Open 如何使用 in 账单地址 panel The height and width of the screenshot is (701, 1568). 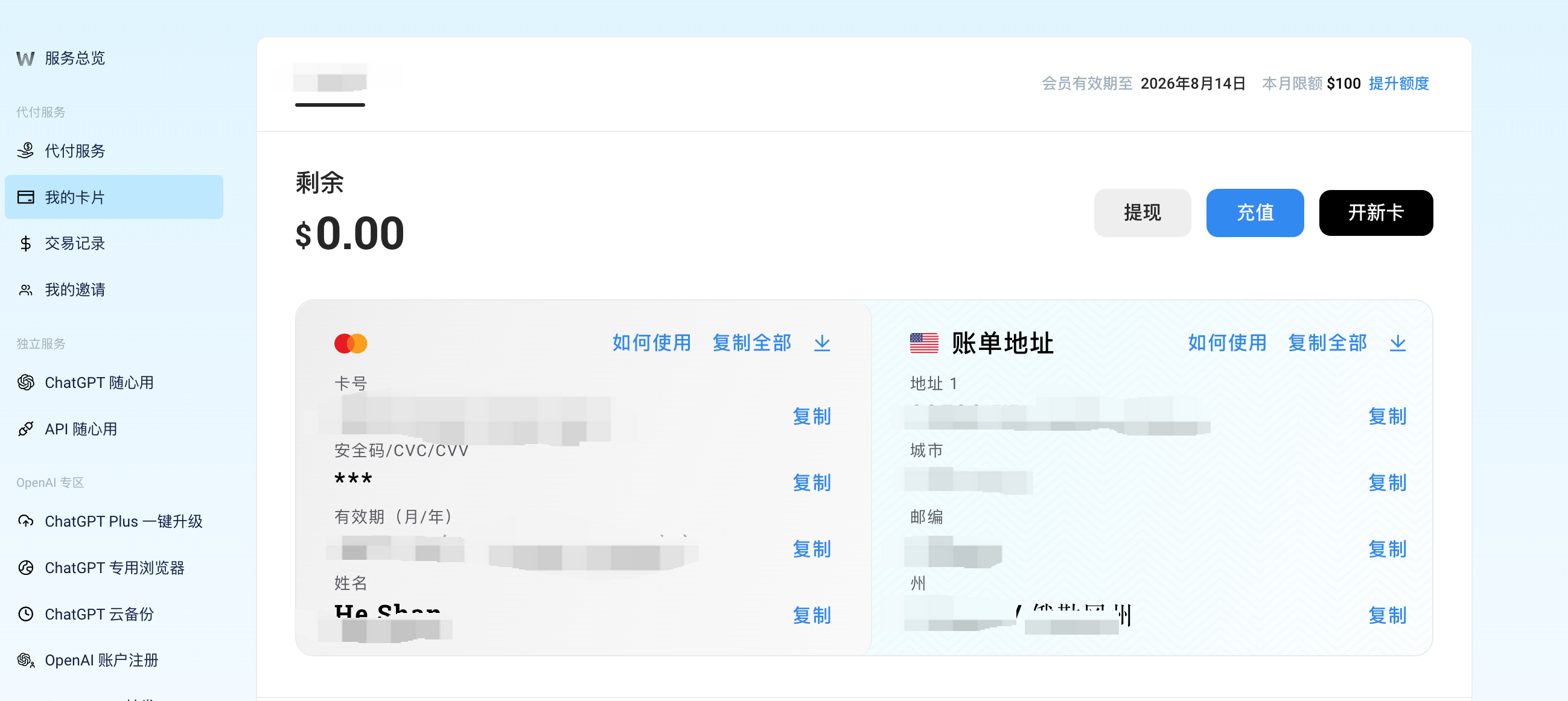pos(1227,343)
